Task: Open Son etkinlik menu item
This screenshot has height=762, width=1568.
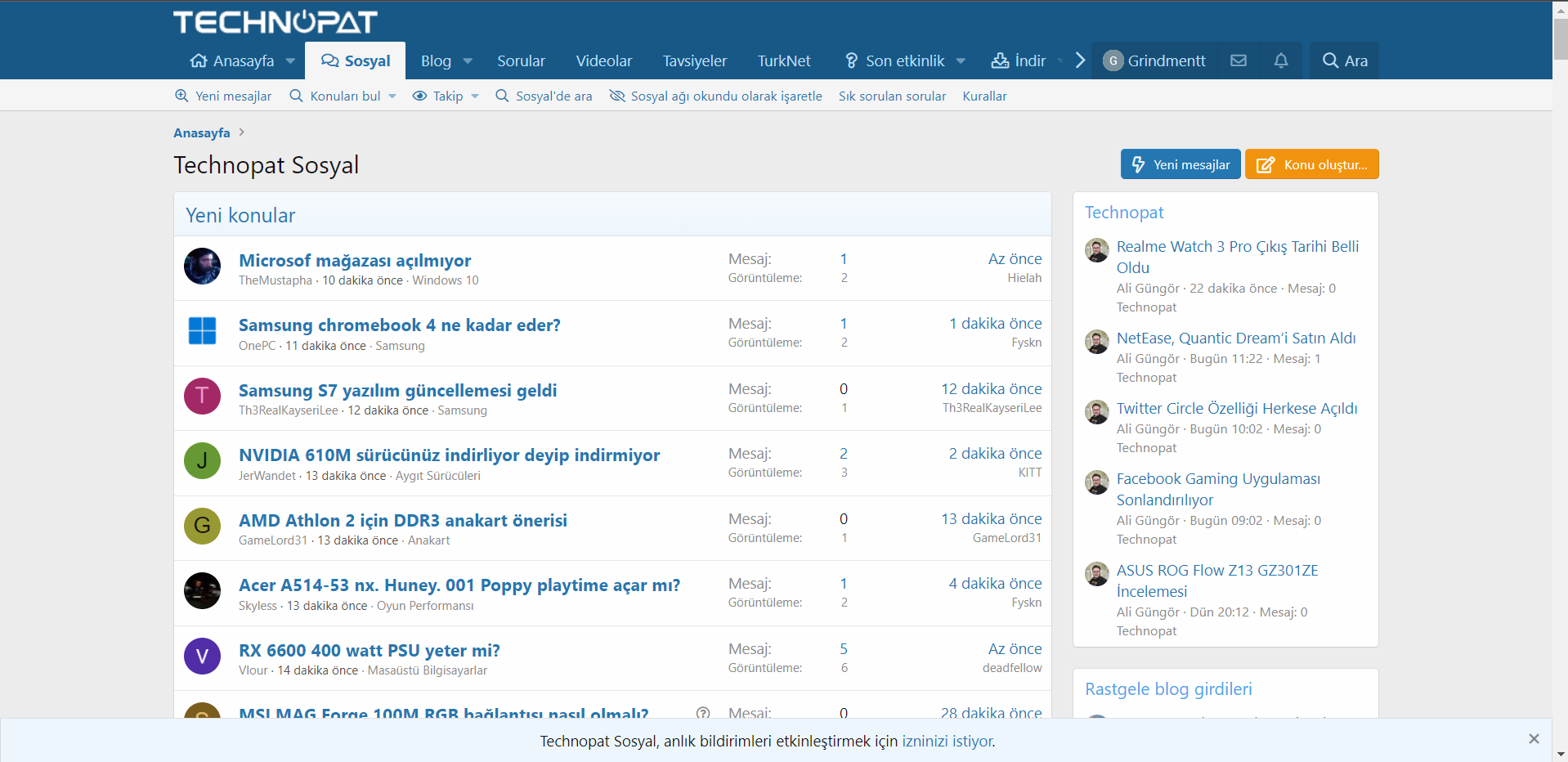Action: (894, 61)
